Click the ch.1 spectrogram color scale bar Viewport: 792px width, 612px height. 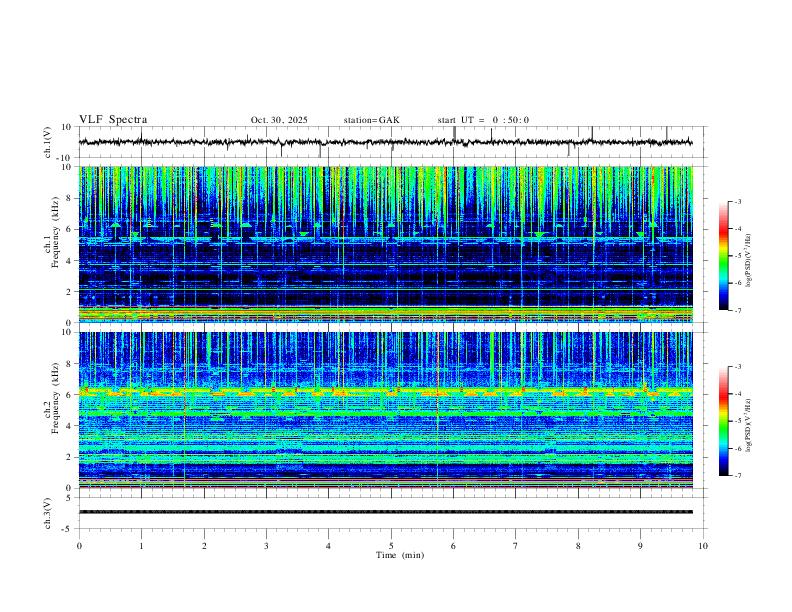click(x=724, y=256)
